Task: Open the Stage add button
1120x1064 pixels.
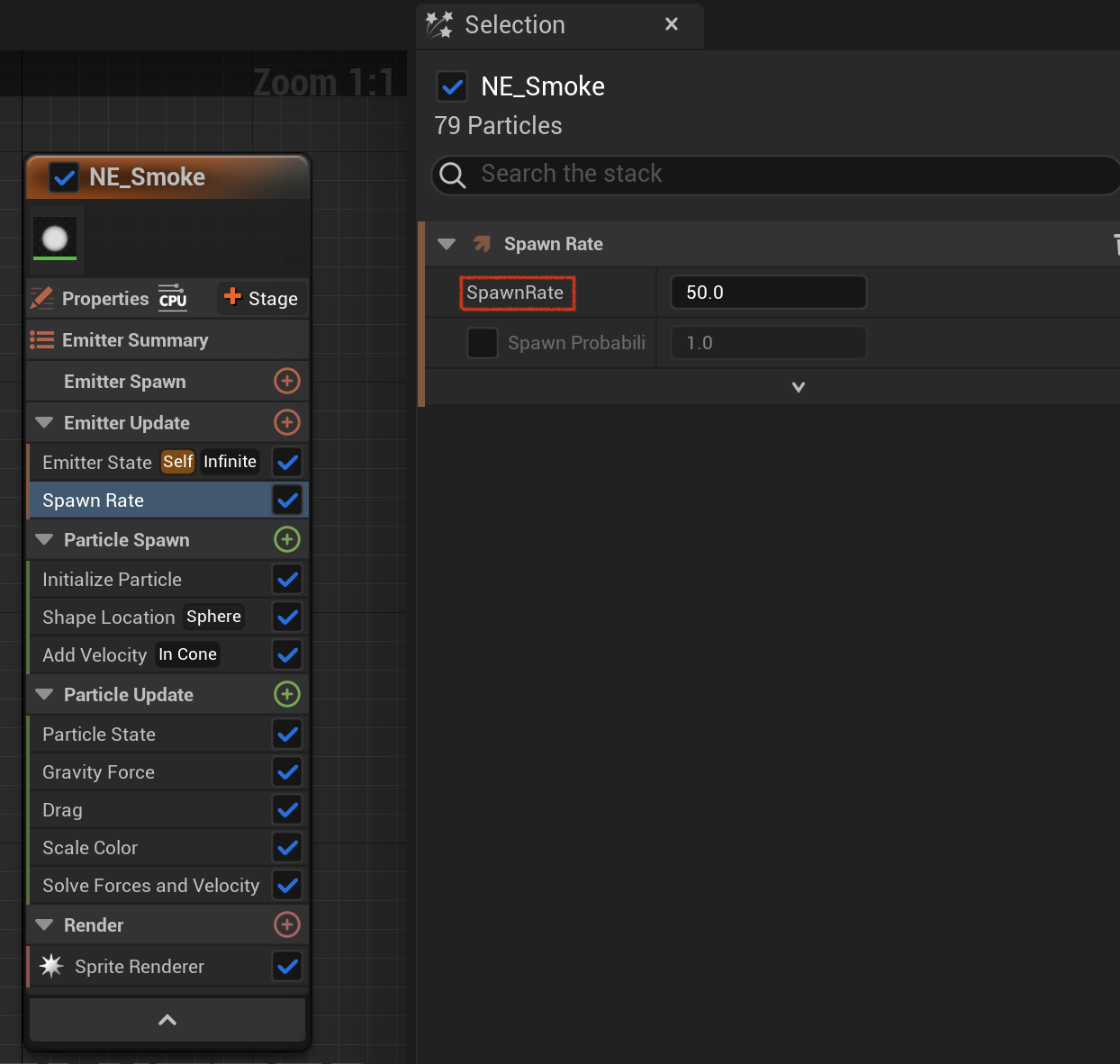Action: coord(261,298)
